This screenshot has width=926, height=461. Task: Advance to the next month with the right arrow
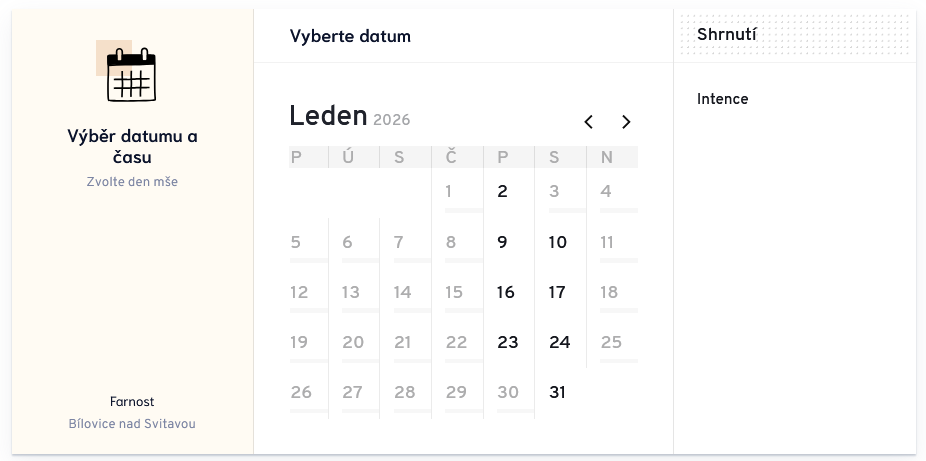[x=626, y=122]
